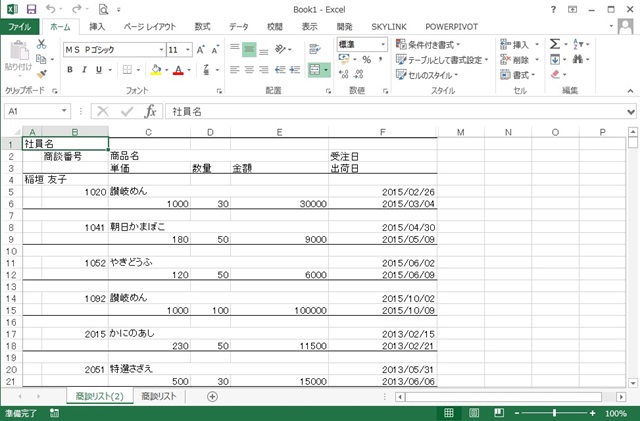Click the Wrap Text icon
Screen dimensions: 640x421
tap(315, 49)
